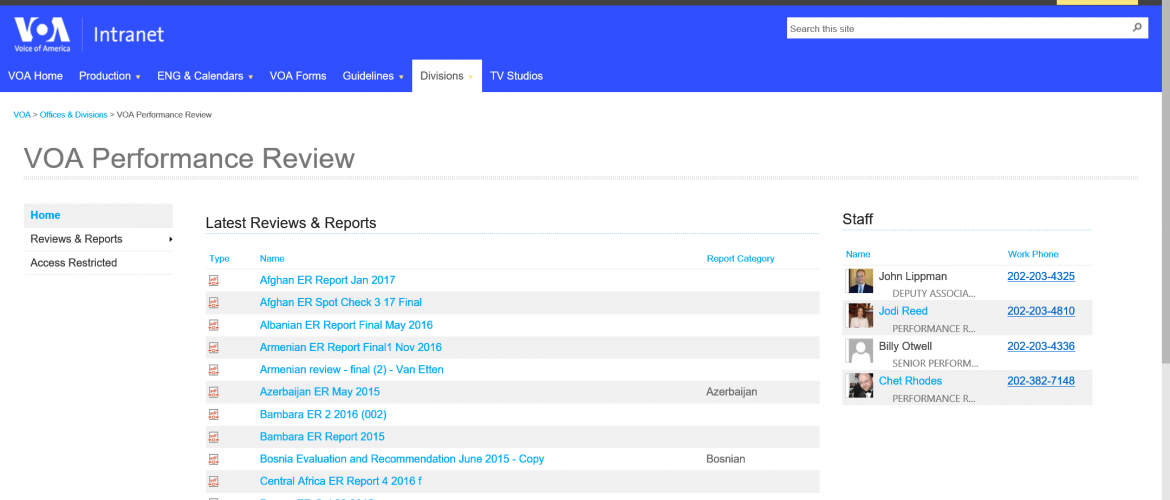Open Central Africa ER Report 4 2016 f

coord(342,481)
